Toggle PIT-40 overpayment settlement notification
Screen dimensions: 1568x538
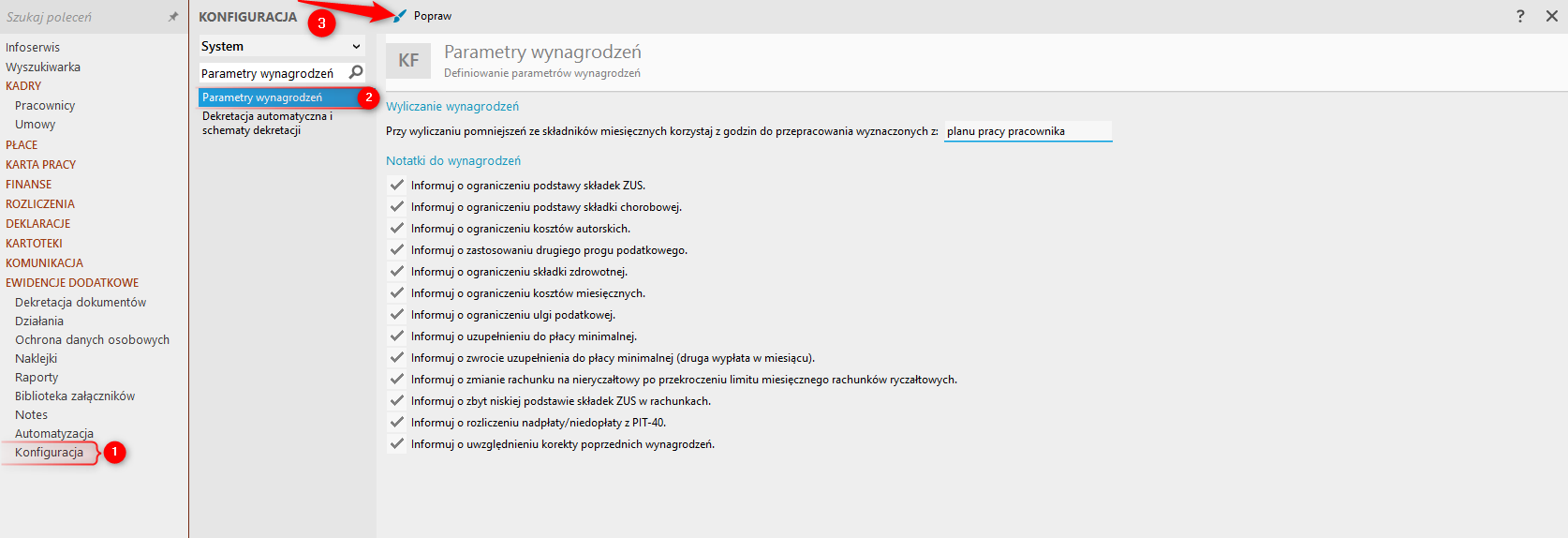pyautogui.click(x=397, y=422)
